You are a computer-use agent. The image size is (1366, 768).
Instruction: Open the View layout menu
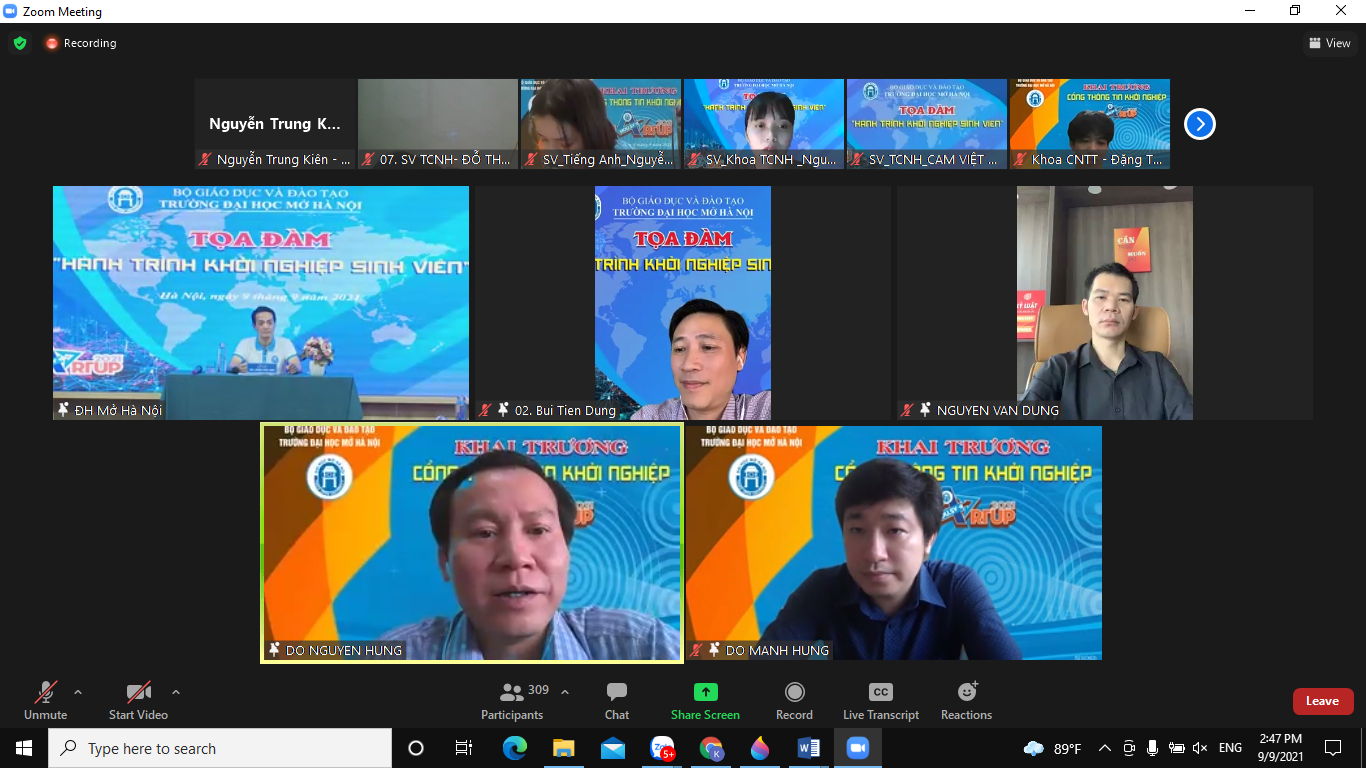(x=1330, y=43)
